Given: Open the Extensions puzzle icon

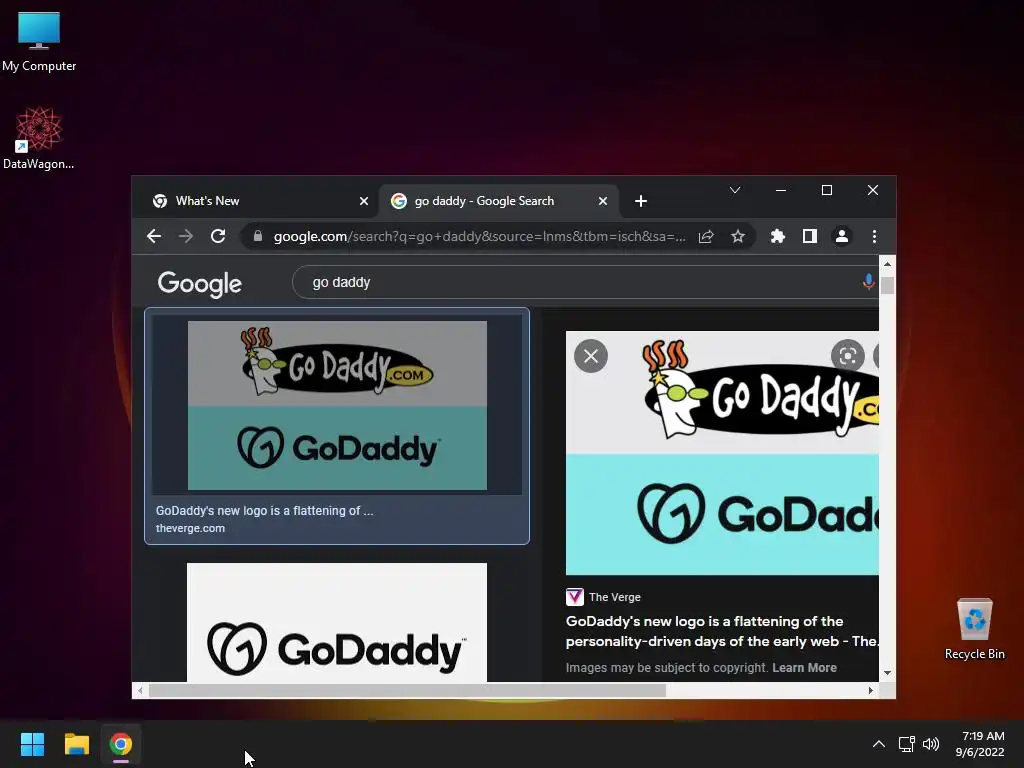Looking at the screenshot, I should pos(778,236).
